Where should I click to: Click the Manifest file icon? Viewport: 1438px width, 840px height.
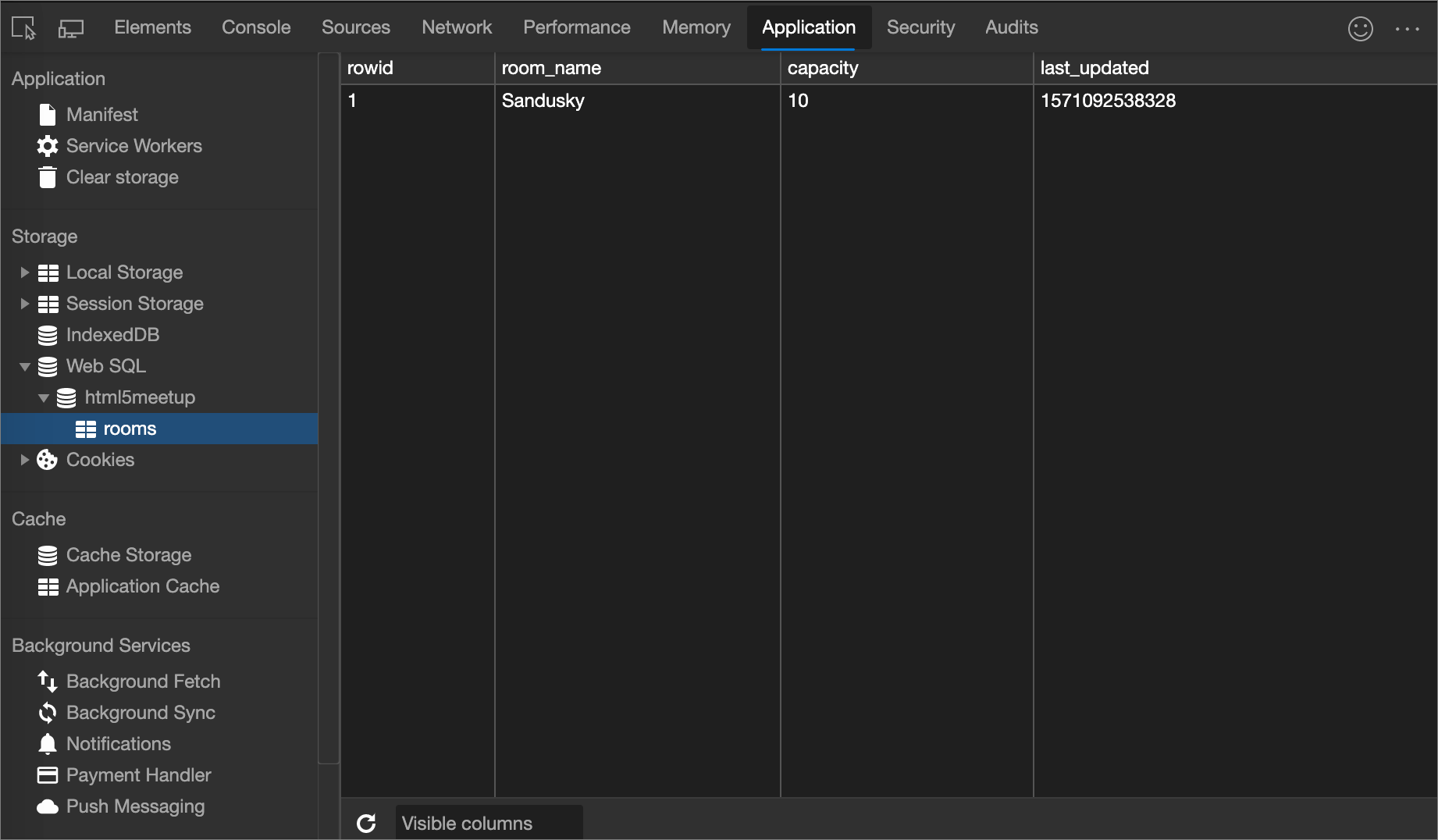48,115
